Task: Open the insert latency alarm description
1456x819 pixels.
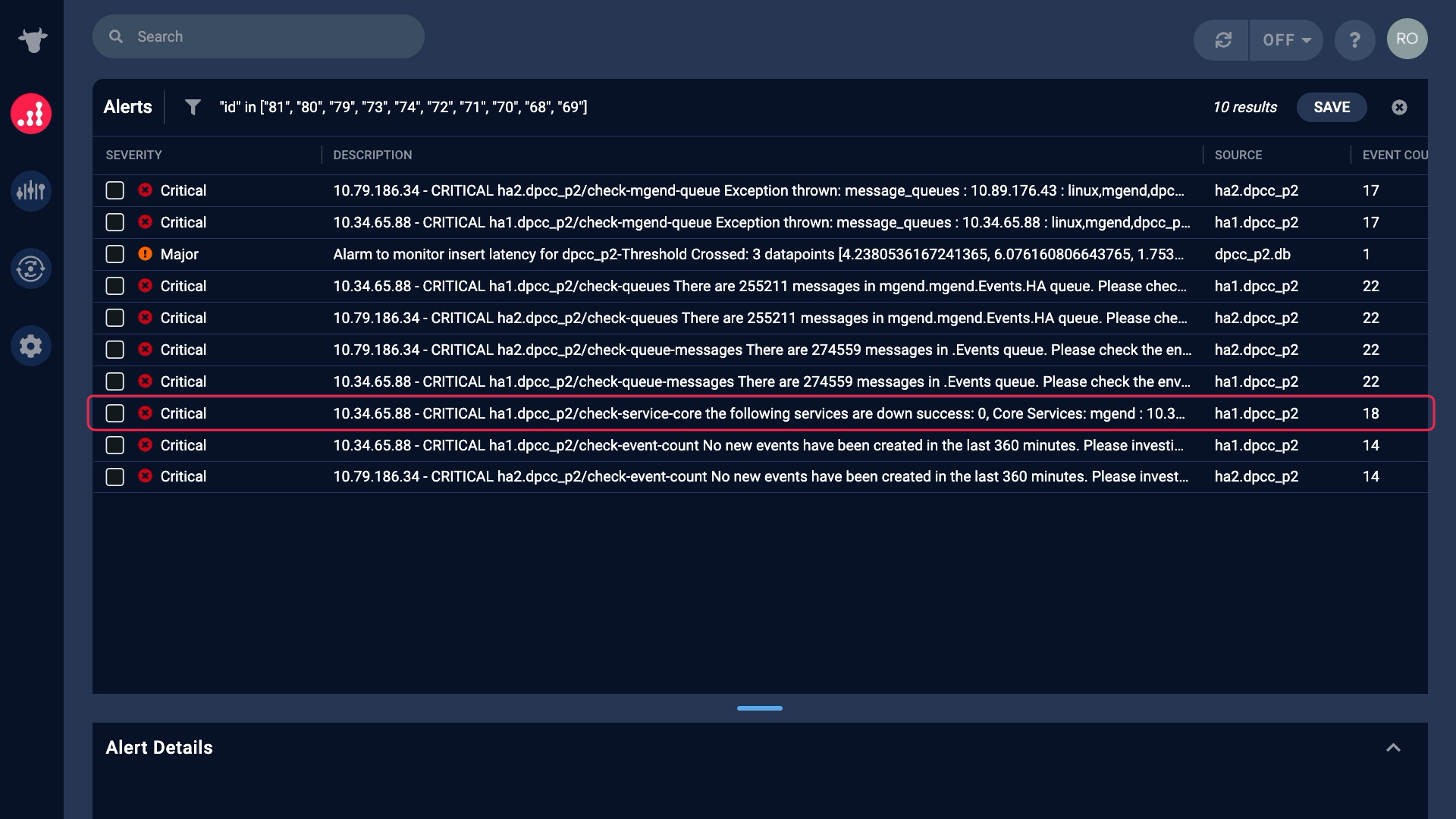Action: (758, 254)
